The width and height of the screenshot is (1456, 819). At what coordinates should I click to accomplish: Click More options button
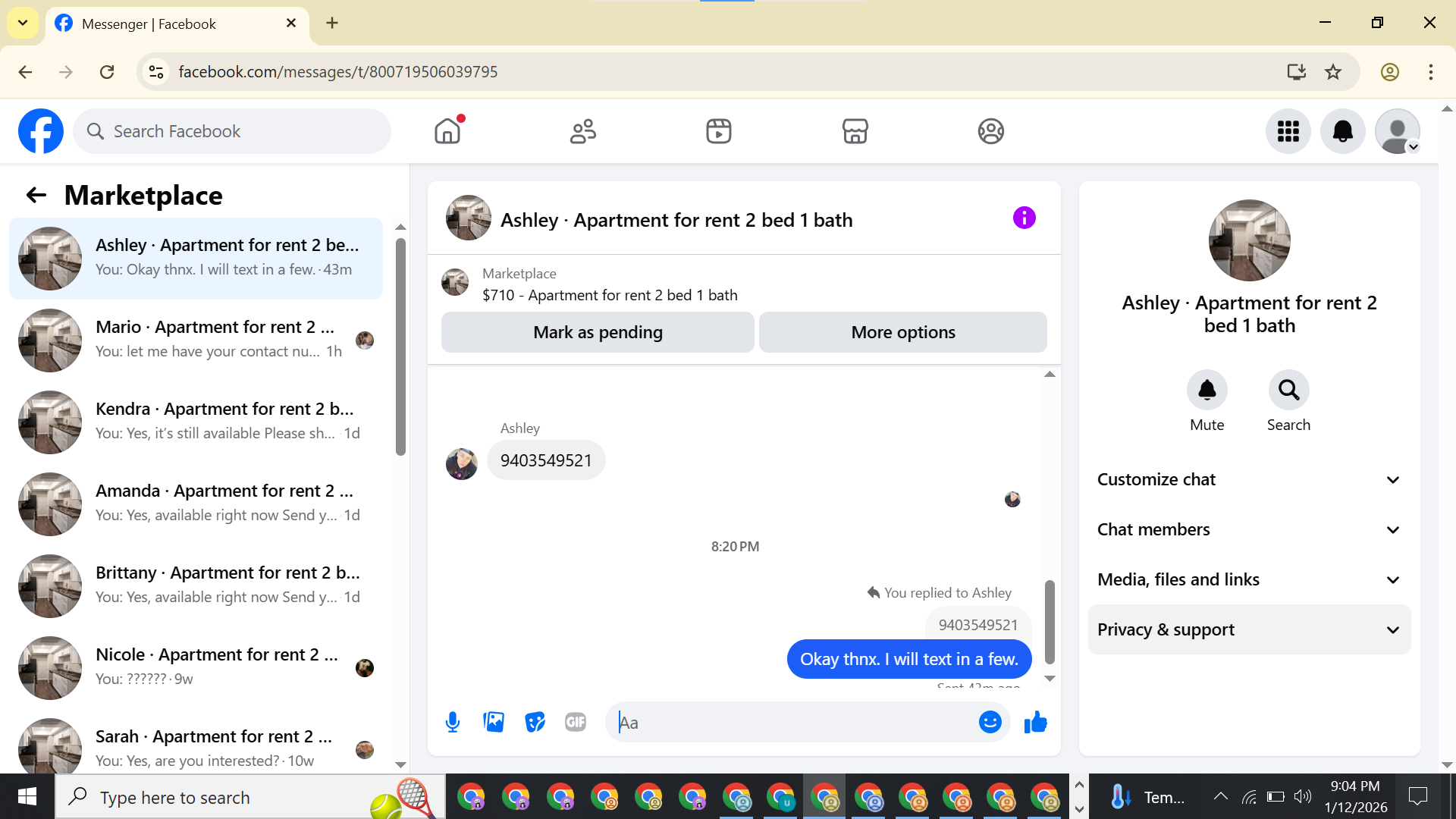(902, 332)
